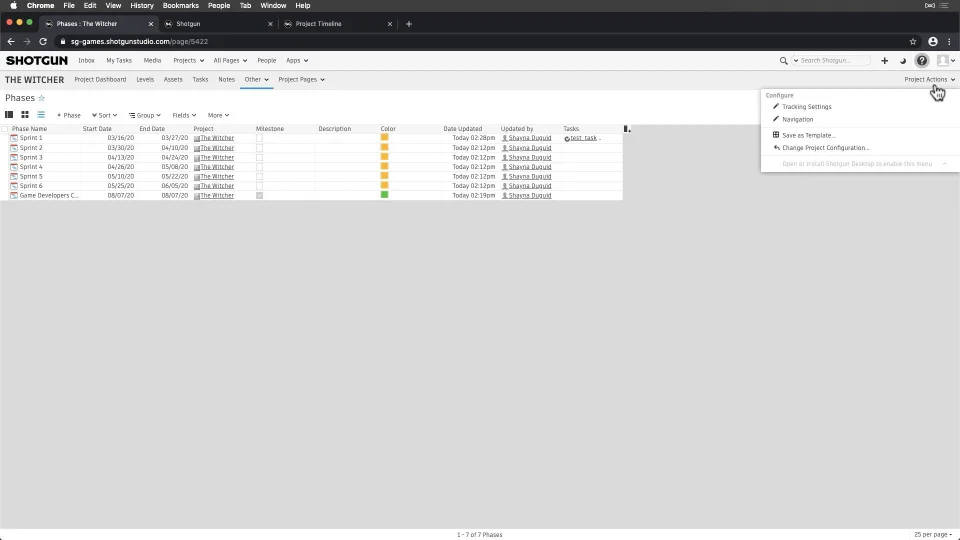Switch to master-detail view mode icon
Image resolution: width=960 pixels, height=540 pixels.
tap(9, 114)
